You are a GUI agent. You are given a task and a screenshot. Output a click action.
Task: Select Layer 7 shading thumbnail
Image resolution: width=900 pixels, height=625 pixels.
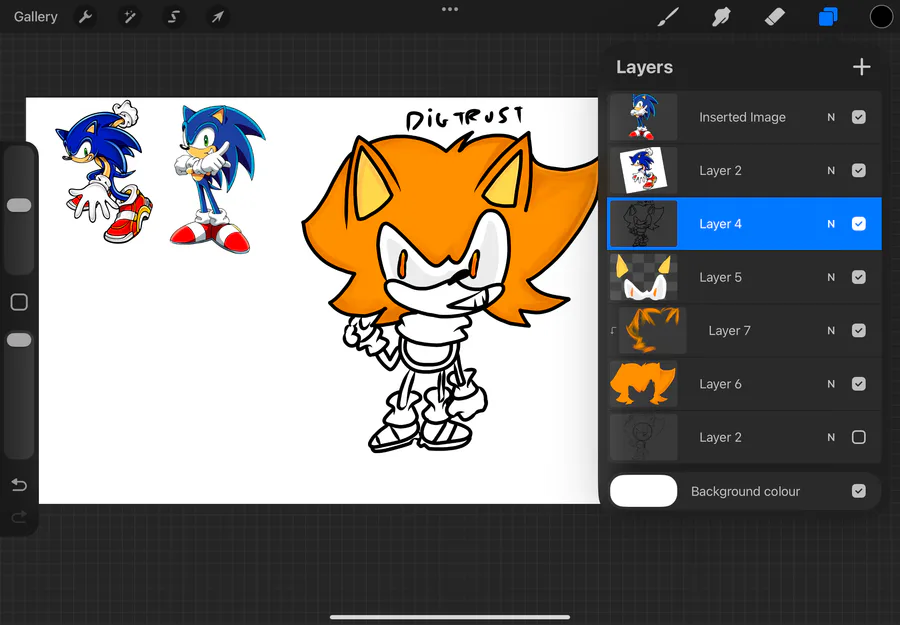(653, 331)
